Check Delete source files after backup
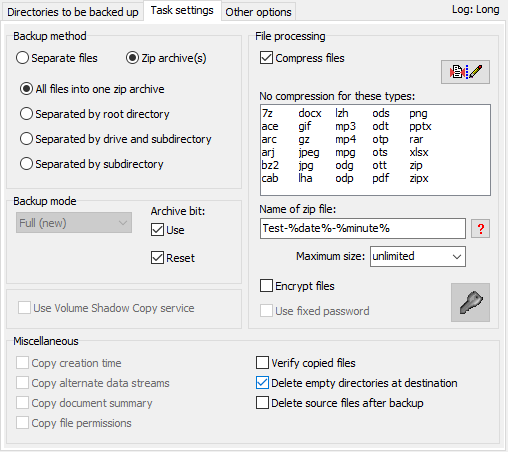Image resolution: width=508 pixels, height=452 pixels. coord(262,403)
